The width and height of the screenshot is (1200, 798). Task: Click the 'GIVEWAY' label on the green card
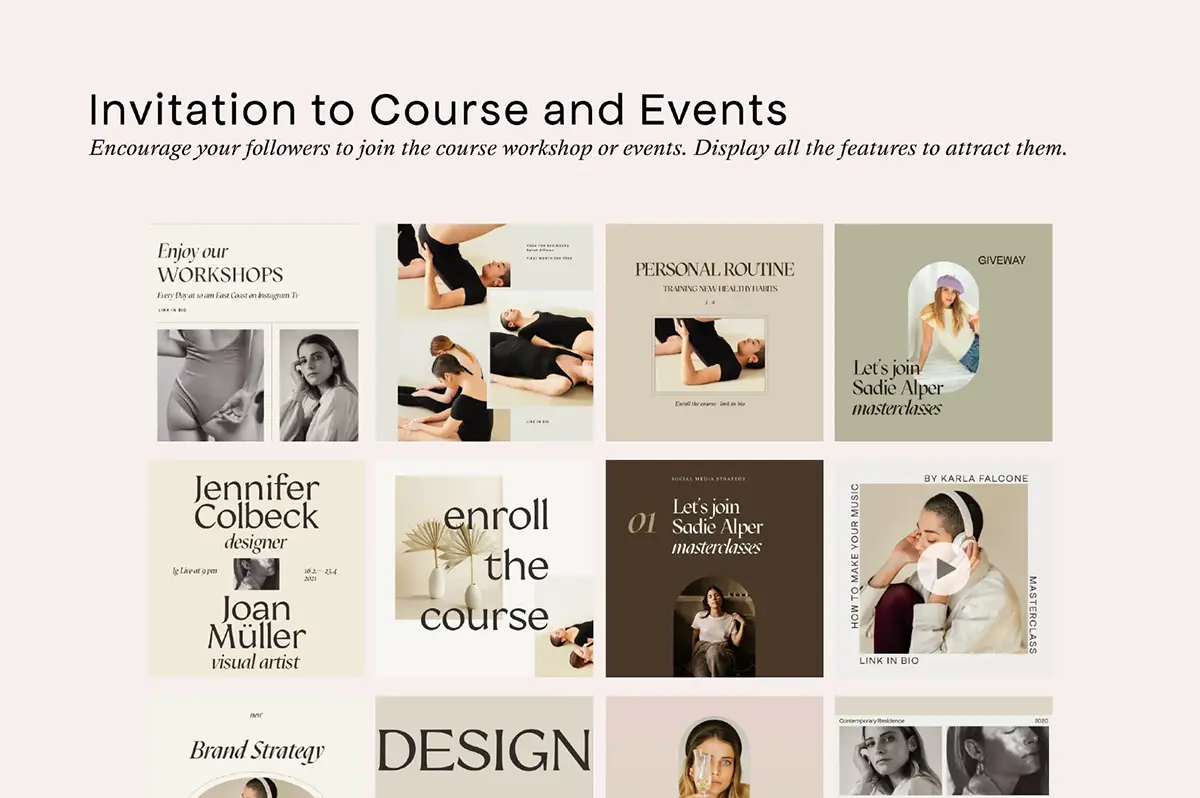[x=1001, y=260]
